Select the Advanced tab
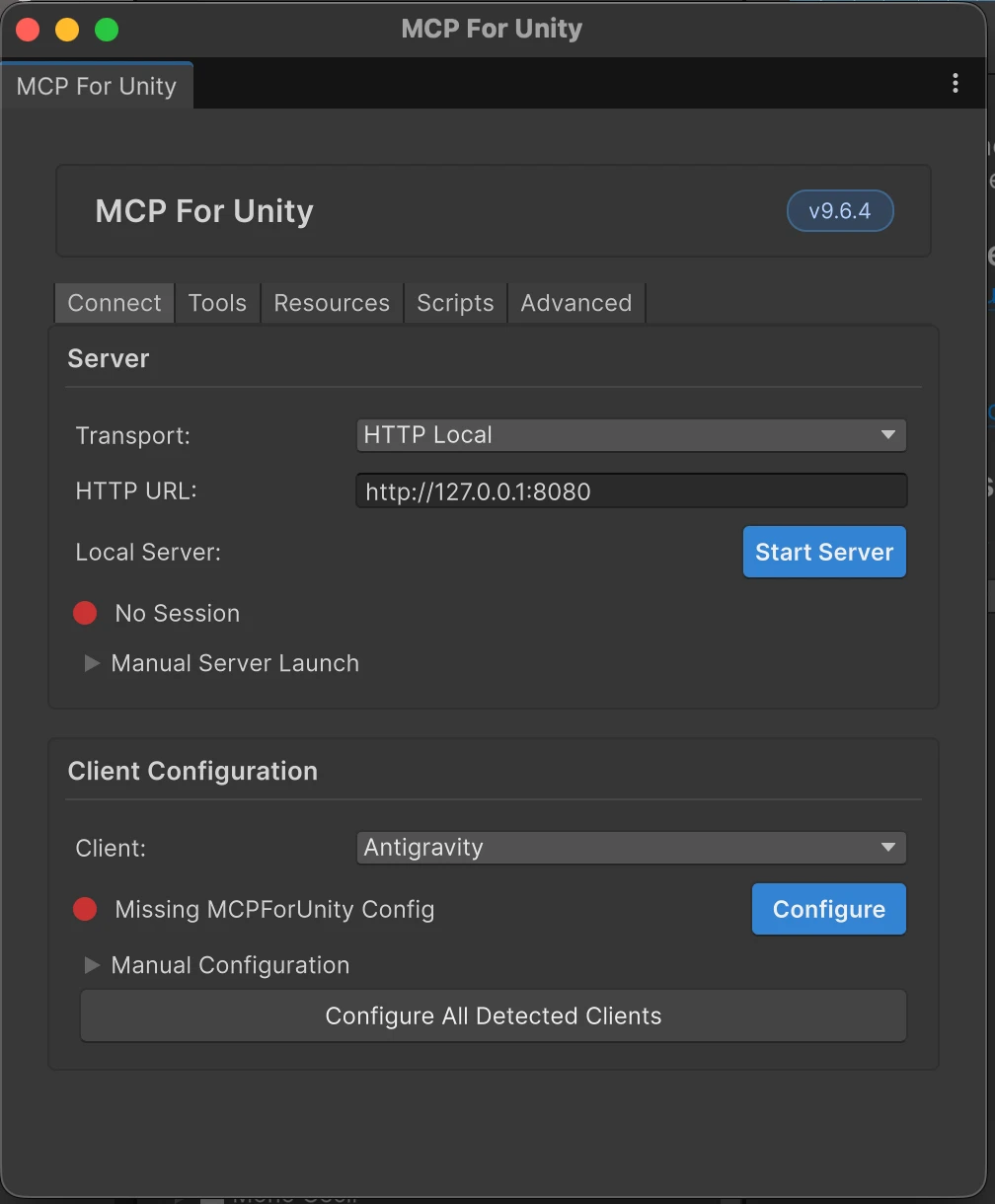Screen dimensions: 995x1204 click(x=576, y=303)
